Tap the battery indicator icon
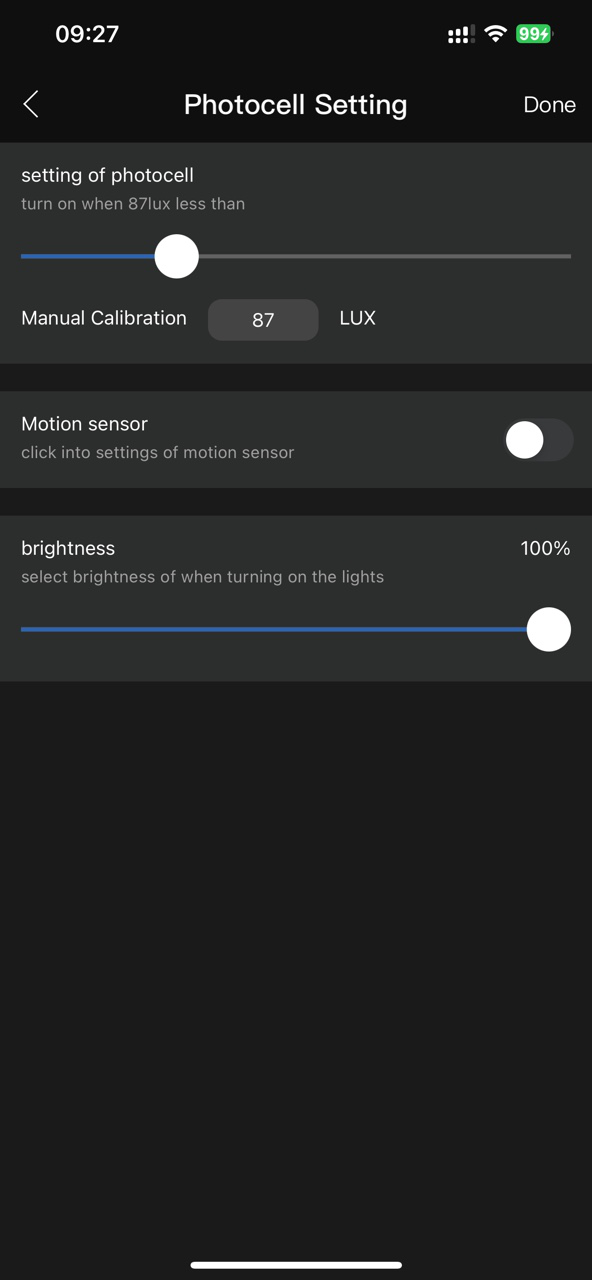 click(x=534, y=34)
